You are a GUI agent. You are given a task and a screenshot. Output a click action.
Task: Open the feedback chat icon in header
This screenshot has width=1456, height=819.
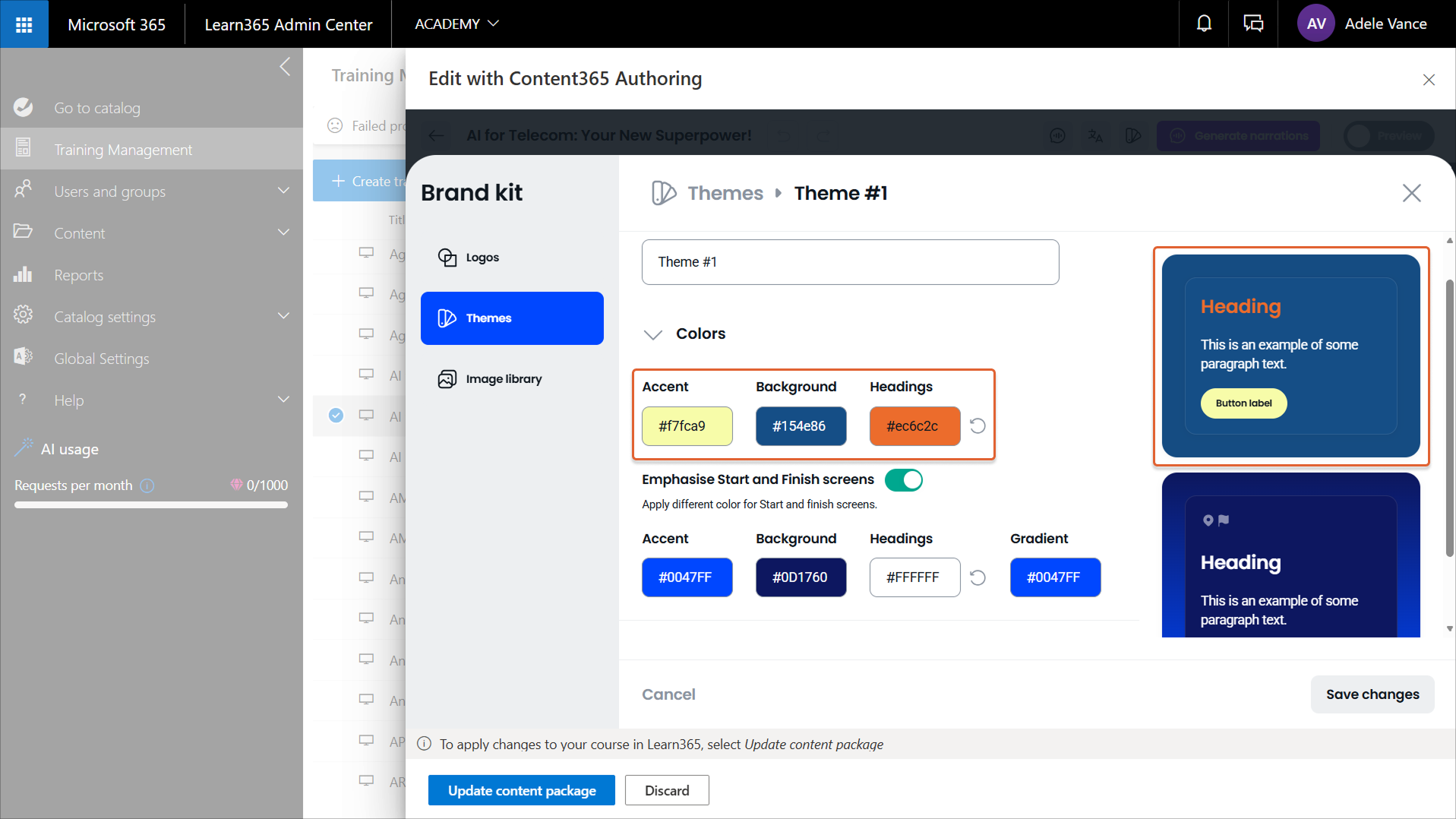coord(1252,24)
